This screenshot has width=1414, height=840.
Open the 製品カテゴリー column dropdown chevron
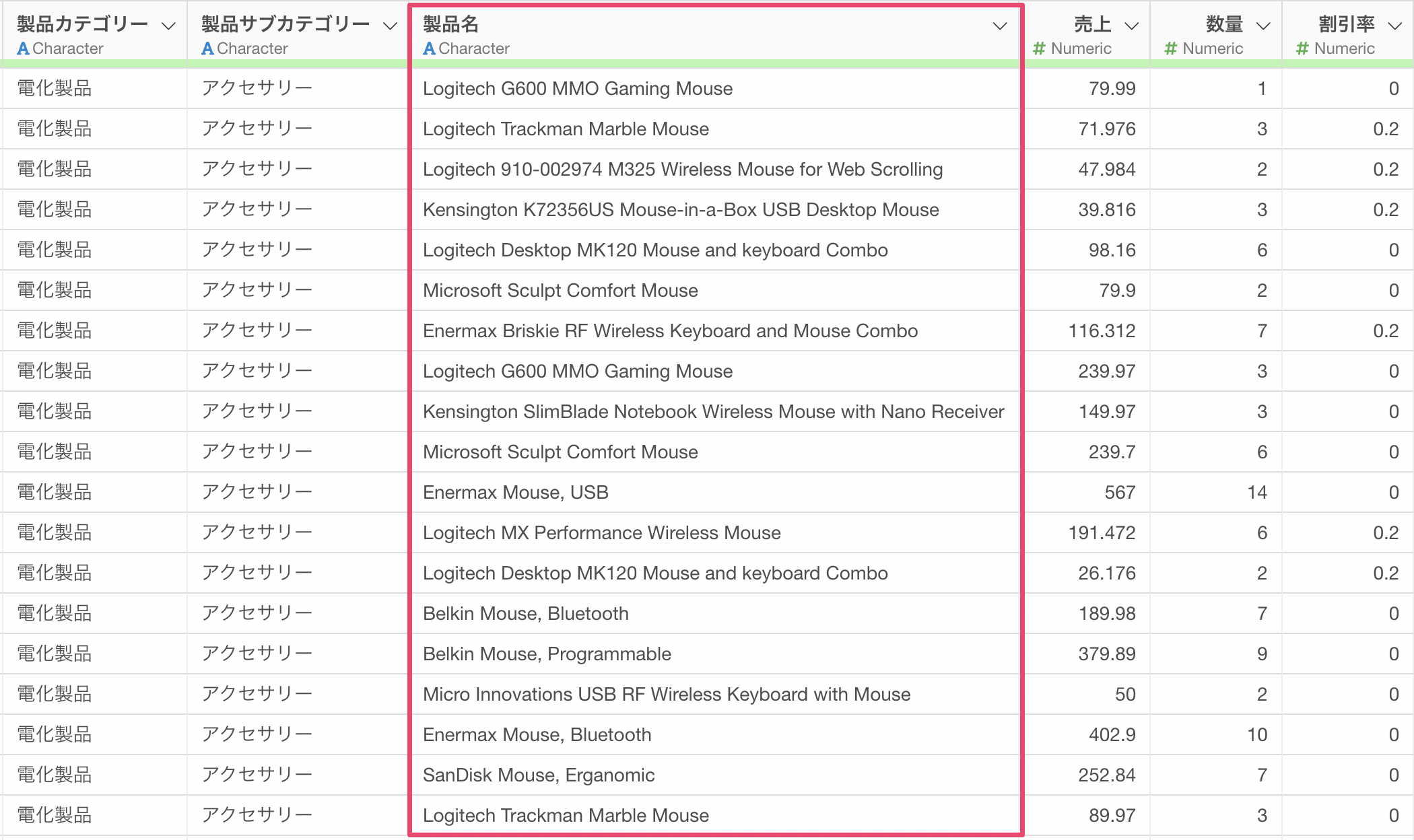[x=168, y=26]
